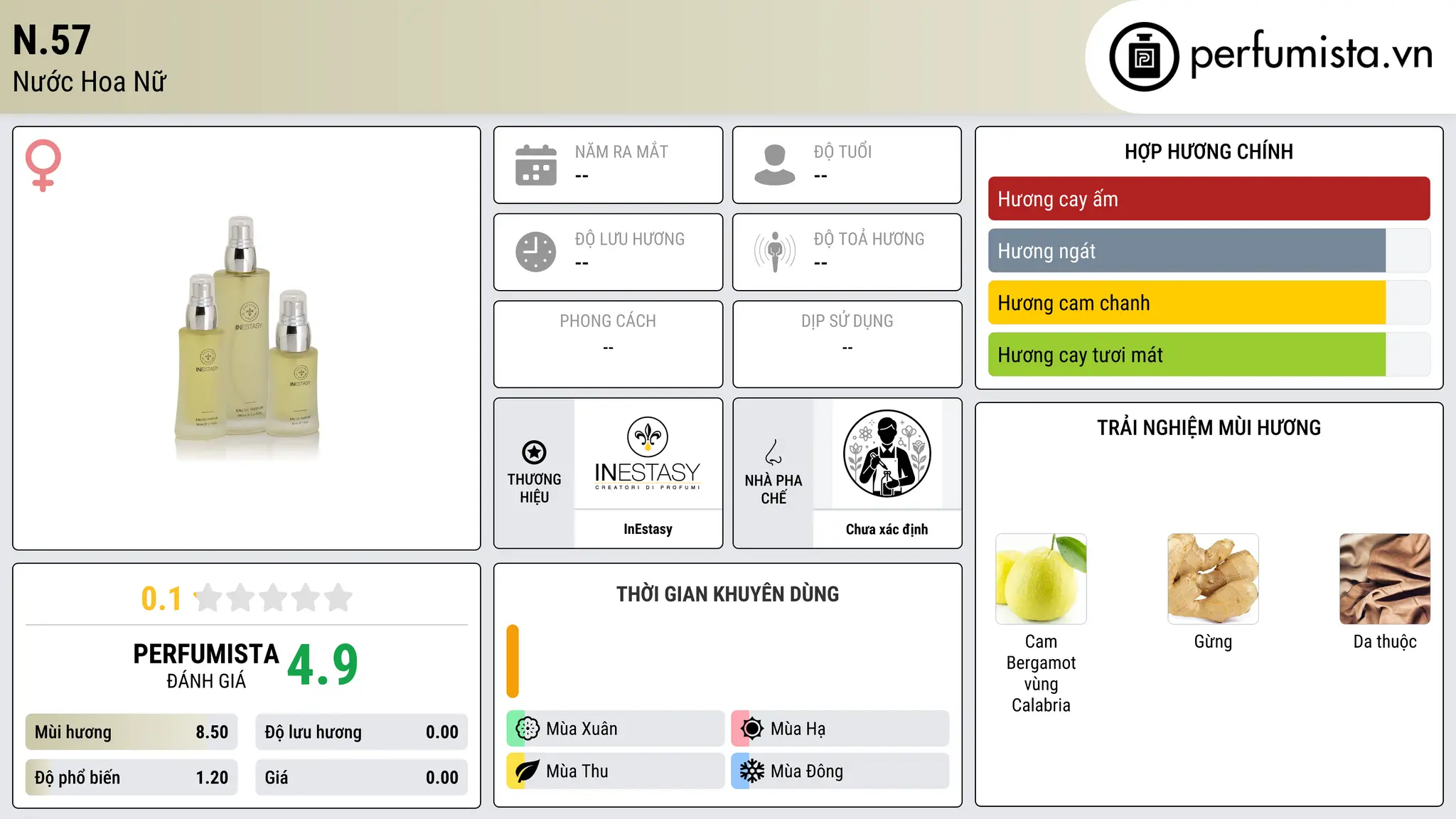Screen dimensions: 1456x819
Task: Click the Mùa Hạ season label
Action: click(798, 729)
